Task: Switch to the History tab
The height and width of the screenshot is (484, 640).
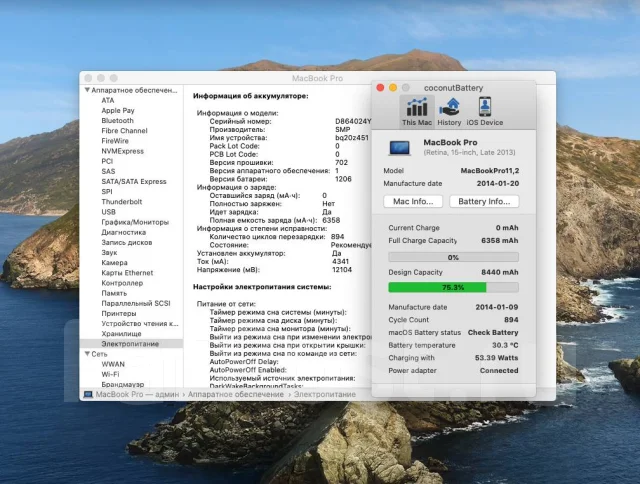Action: 449,111
